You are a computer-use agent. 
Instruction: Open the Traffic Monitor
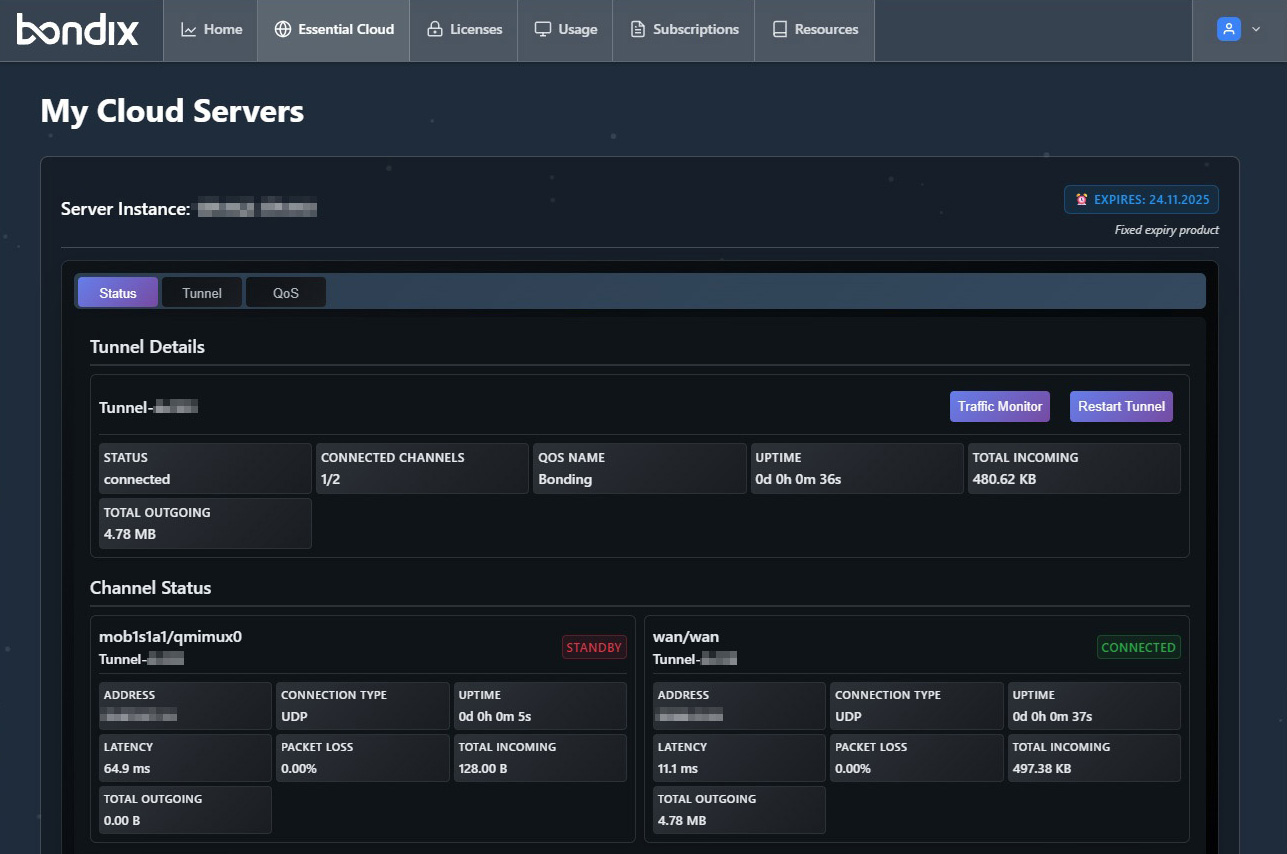999,406
